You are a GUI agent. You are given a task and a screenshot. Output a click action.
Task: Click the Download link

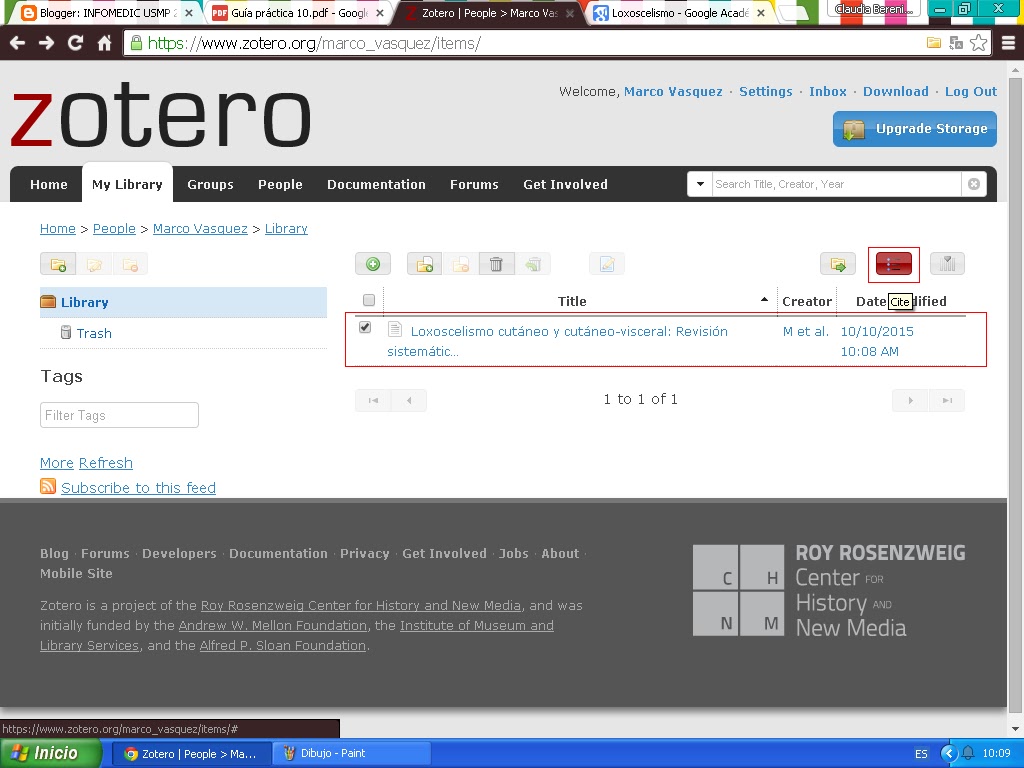point(895,91)
